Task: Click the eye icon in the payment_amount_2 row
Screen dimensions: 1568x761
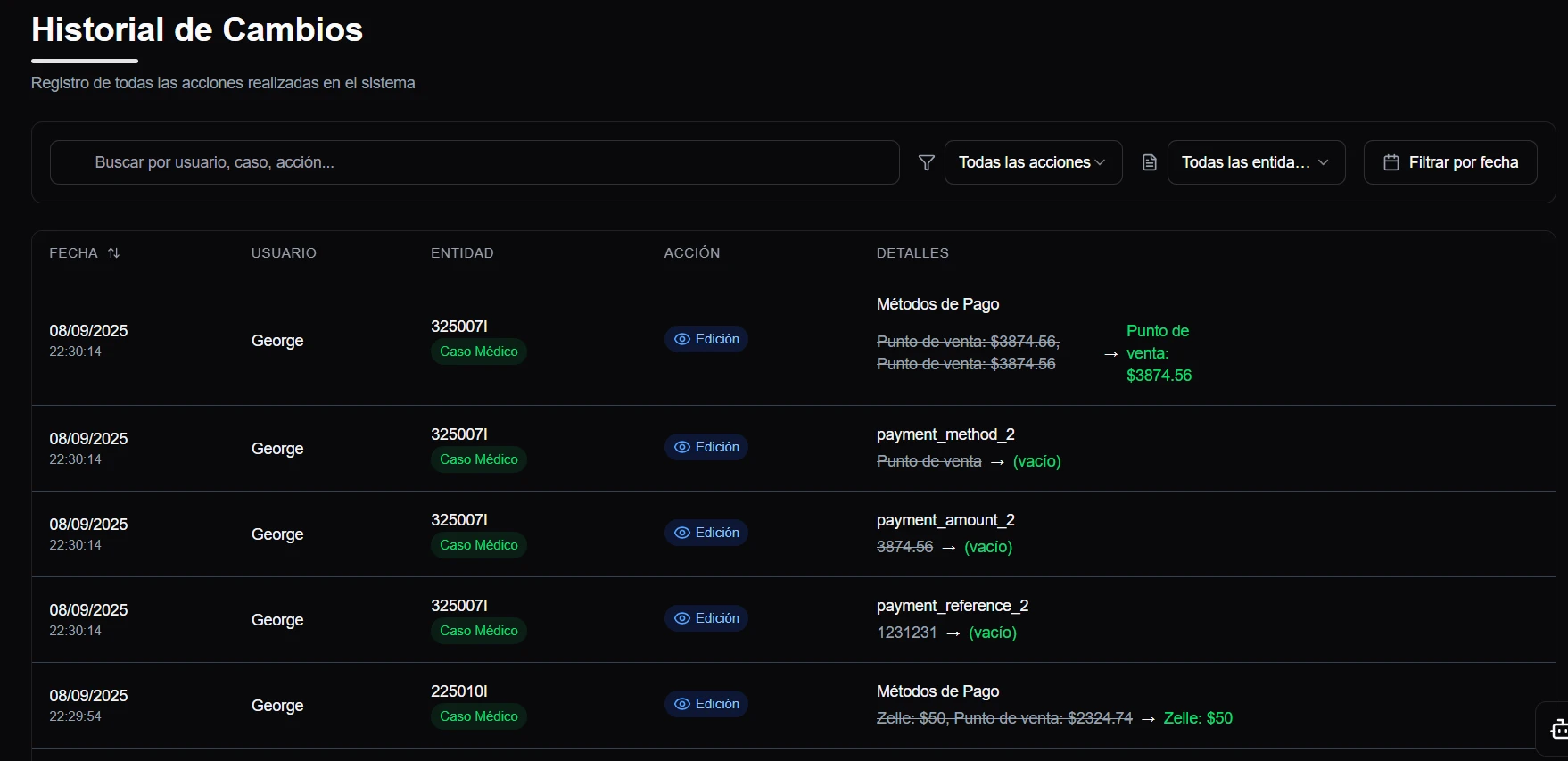Action: coord(682,533)
